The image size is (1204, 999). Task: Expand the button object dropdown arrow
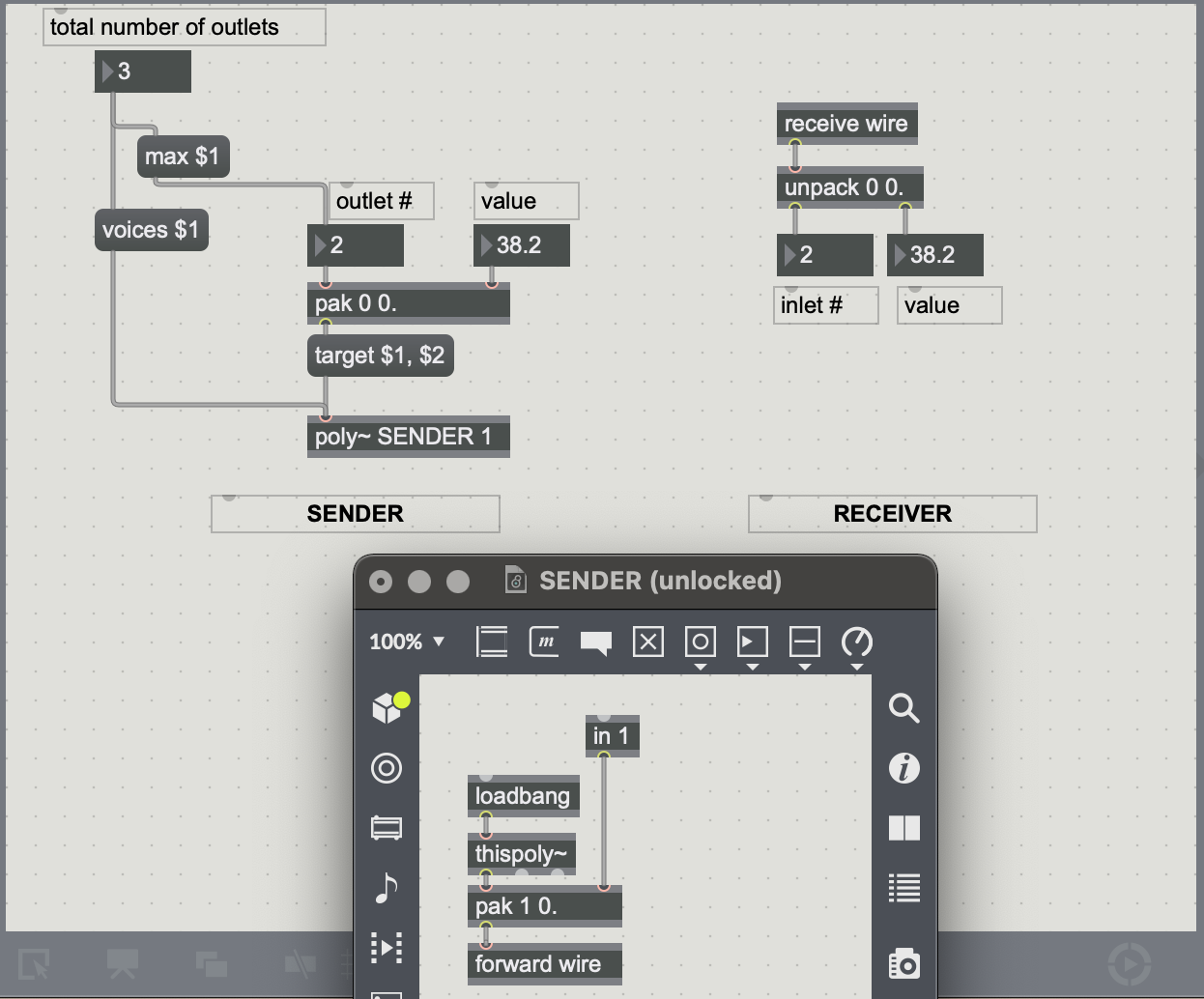(701, 667)
